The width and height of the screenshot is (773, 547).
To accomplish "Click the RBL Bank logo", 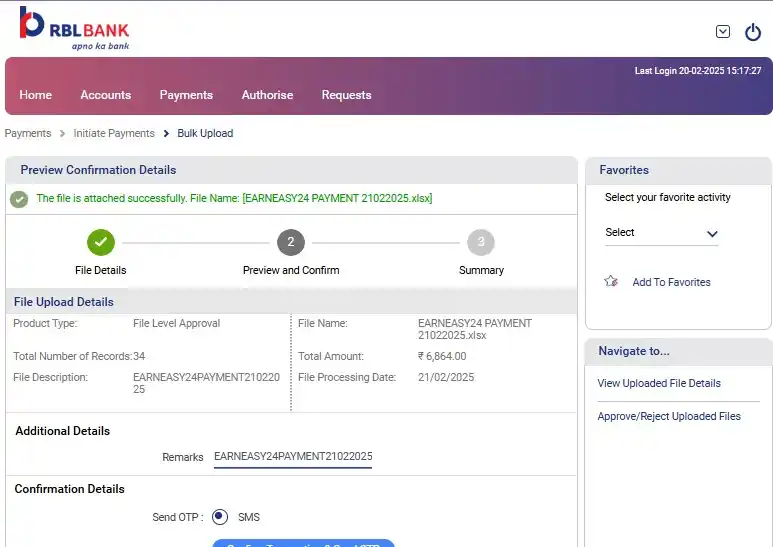I will 74,28.
